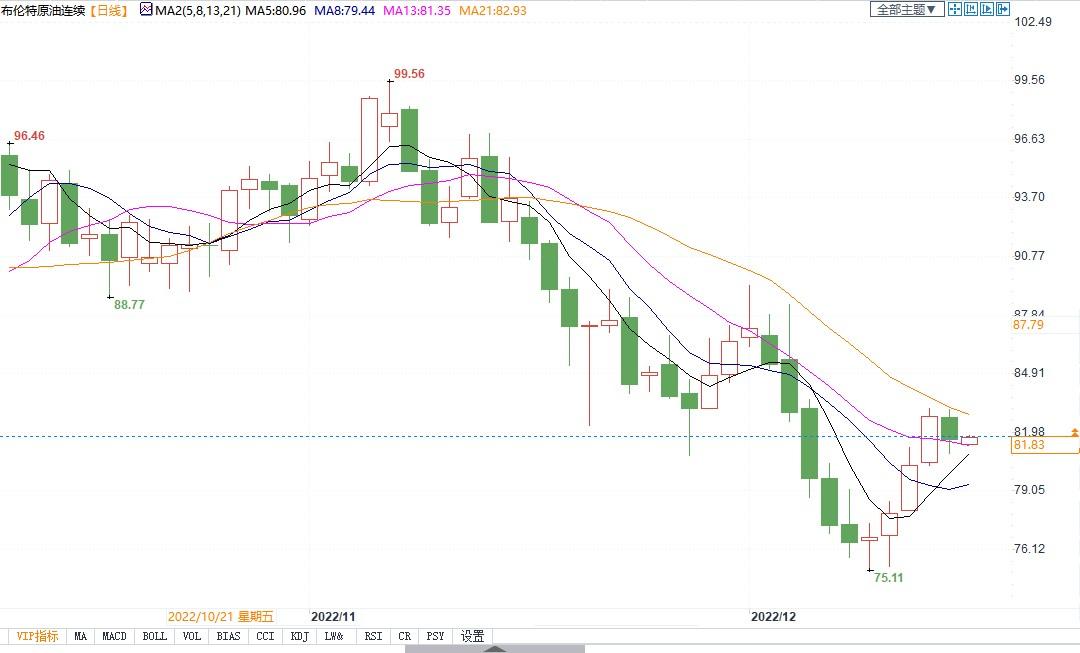Click the crosshair cursor icon in top toolbar

(x=955, y=10)
